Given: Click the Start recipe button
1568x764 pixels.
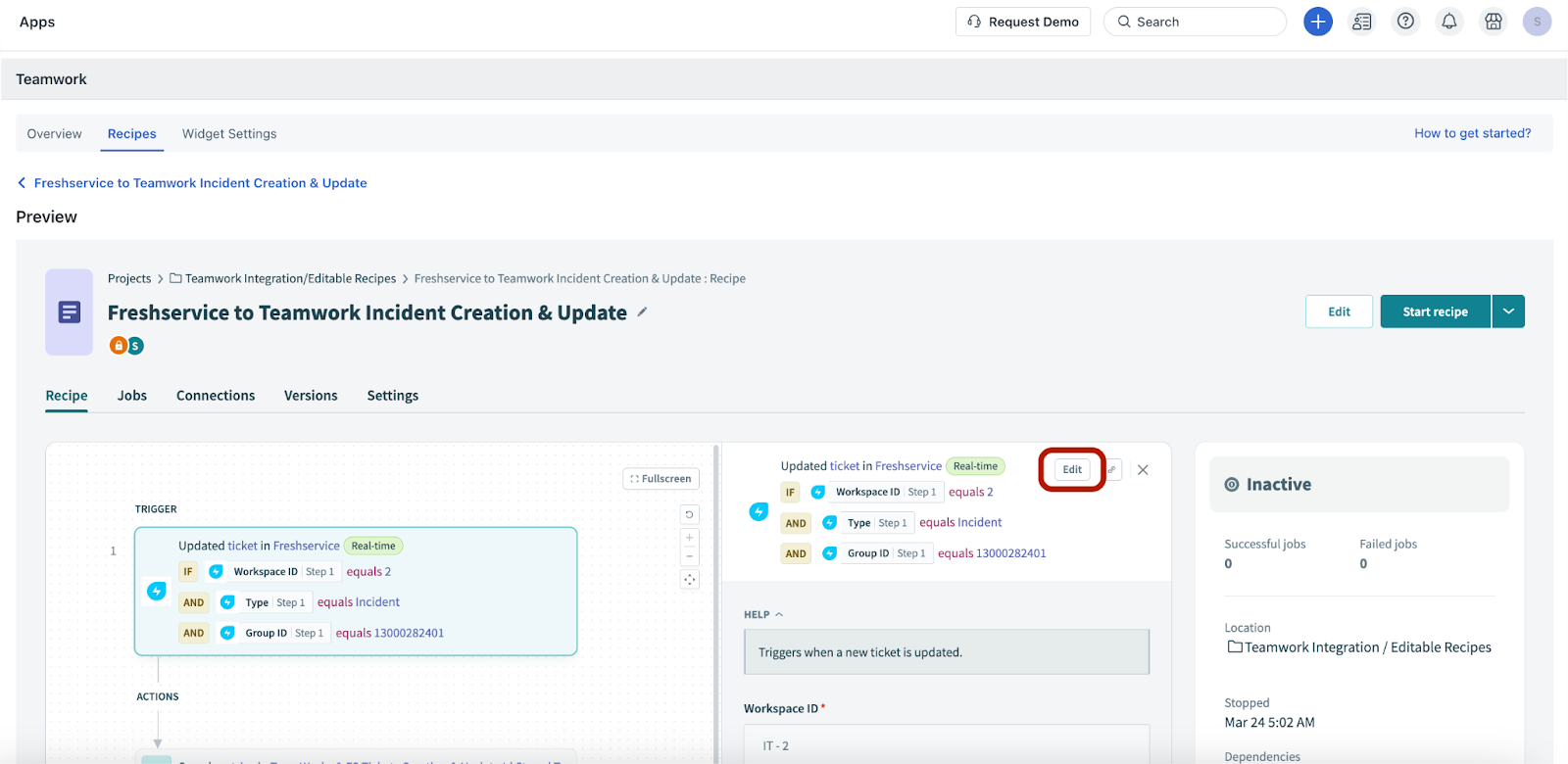Looking at the screenshot, I should coord(1435,311).
